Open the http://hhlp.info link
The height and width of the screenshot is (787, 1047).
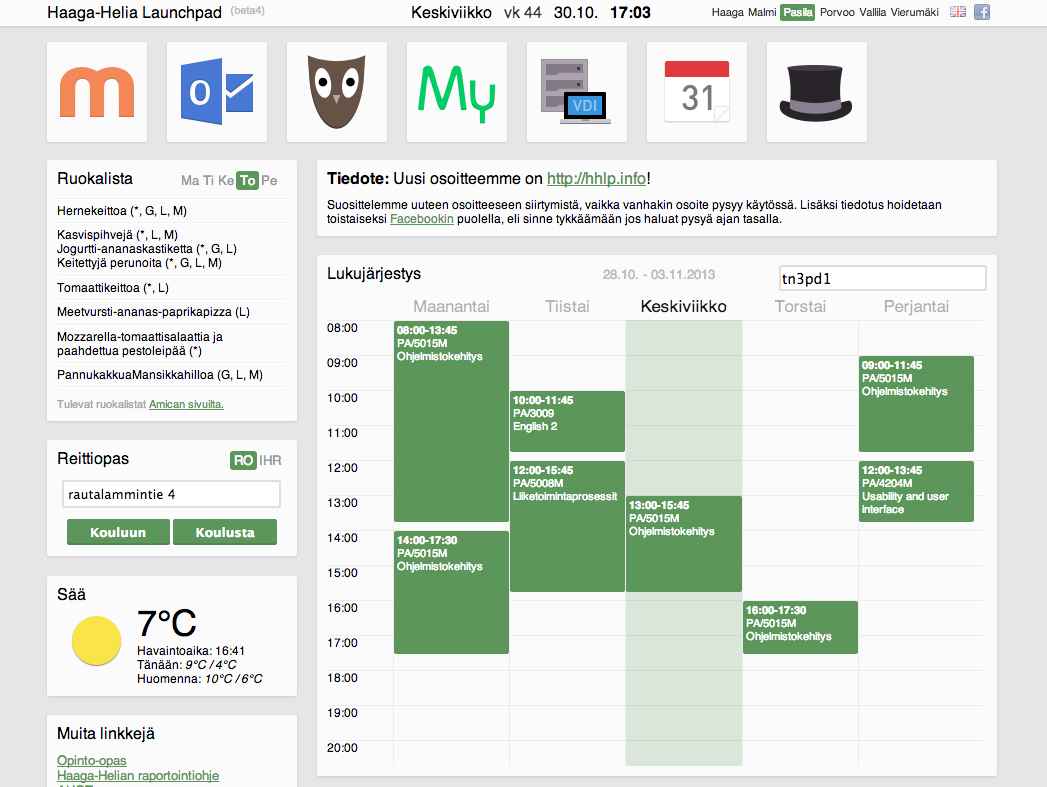click(x=596, y=179)
